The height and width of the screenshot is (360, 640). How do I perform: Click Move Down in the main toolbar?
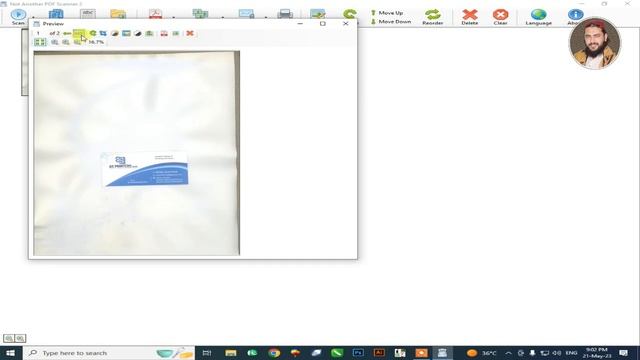pyautogui.click(x=391, y=22)
